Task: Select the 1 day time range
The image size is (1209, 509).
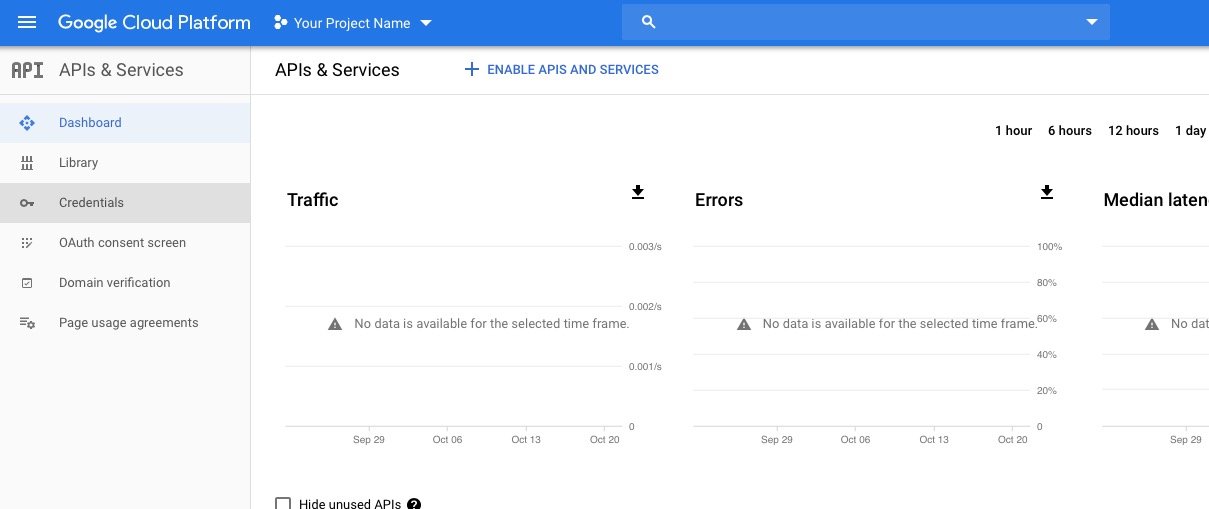Action: coord(1190,131)
